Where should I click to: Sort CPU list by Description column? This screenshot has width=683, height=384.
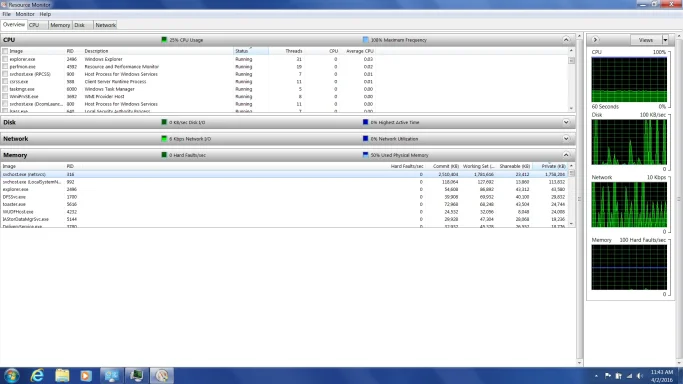click(x=158, y=51)
